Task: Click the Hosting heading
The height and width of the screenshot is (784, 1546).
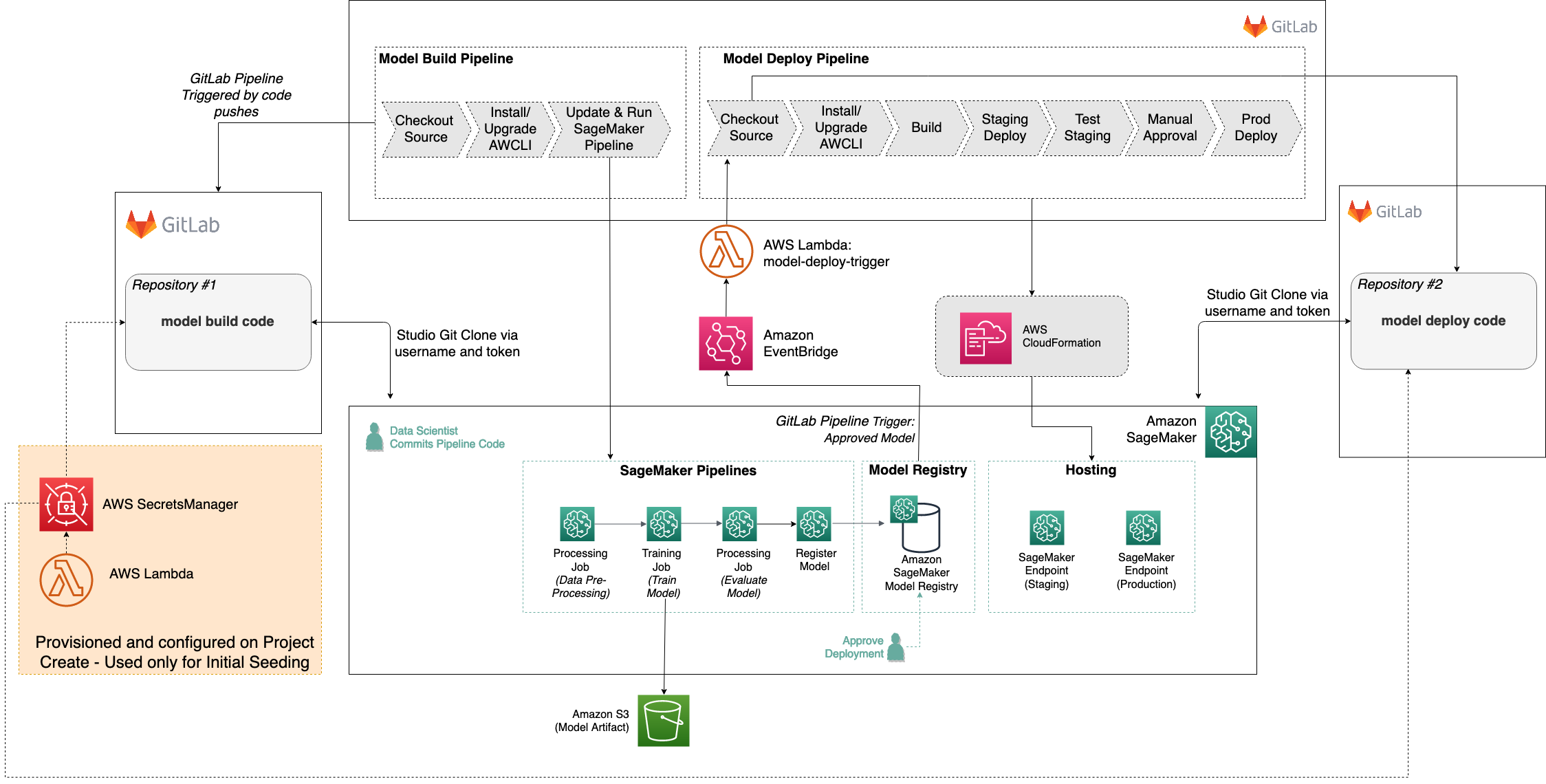Action: point(1091,470)
